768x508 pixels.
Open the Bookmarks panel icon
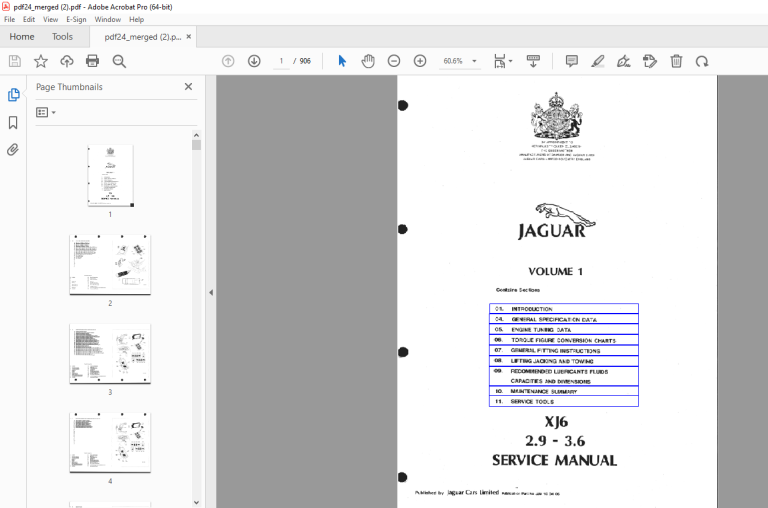(13, 122)
